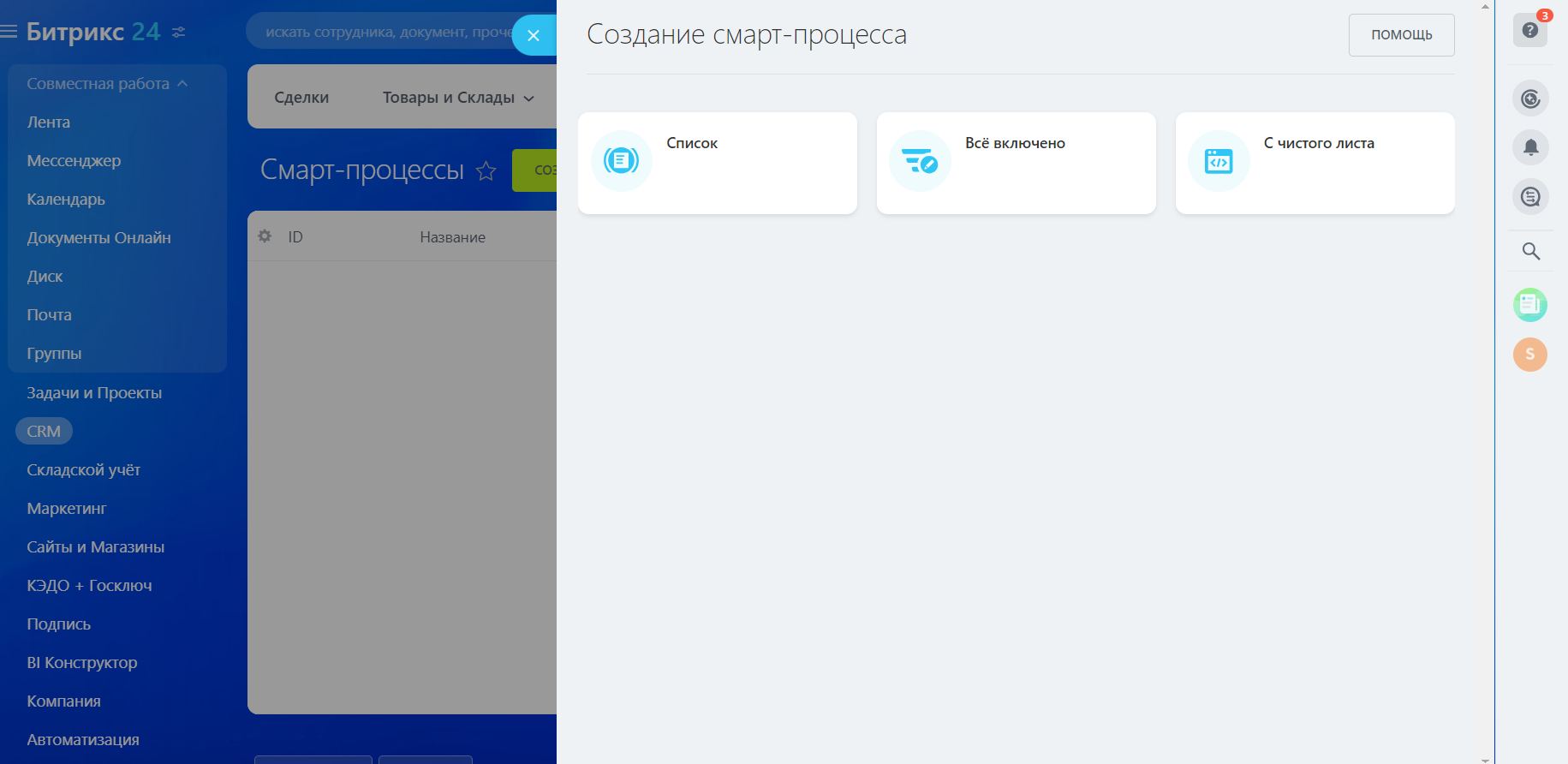
Task: Open BI Конструктор in the left menu
Action: [x=81, y=663]
